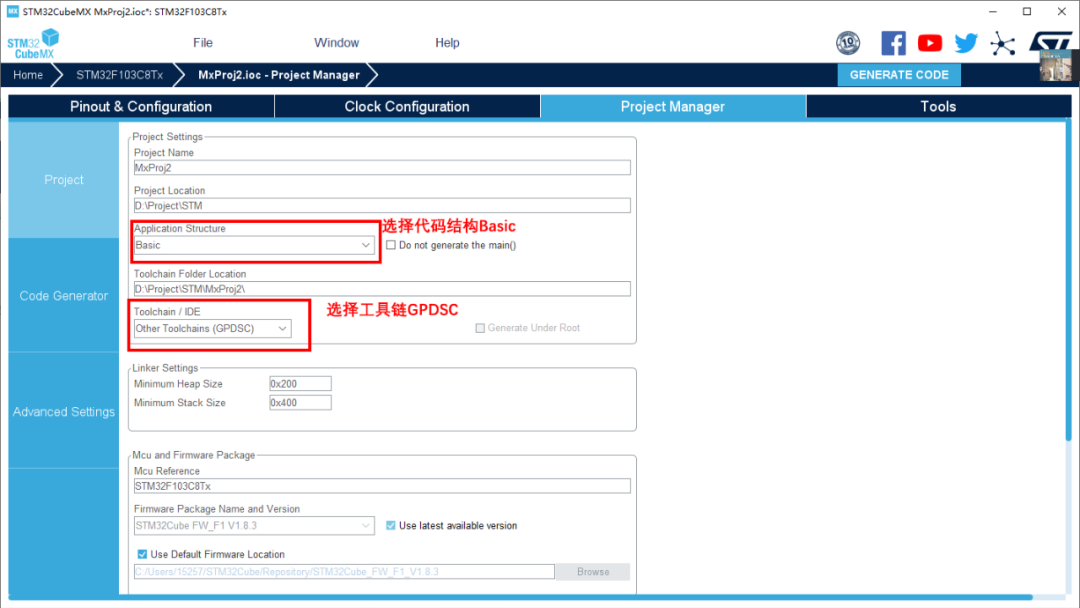This screenshot has height=608, width=1080.
Task: Click the ST community network icon
Action: 1003,43
